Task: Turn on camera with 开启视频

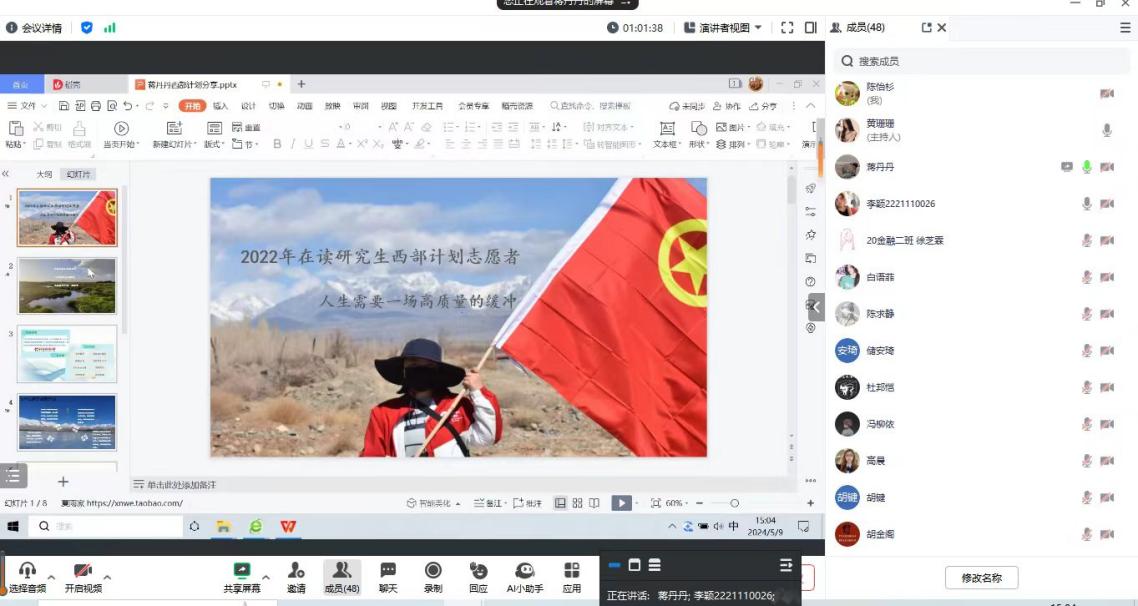Action: tap(83, 572)
